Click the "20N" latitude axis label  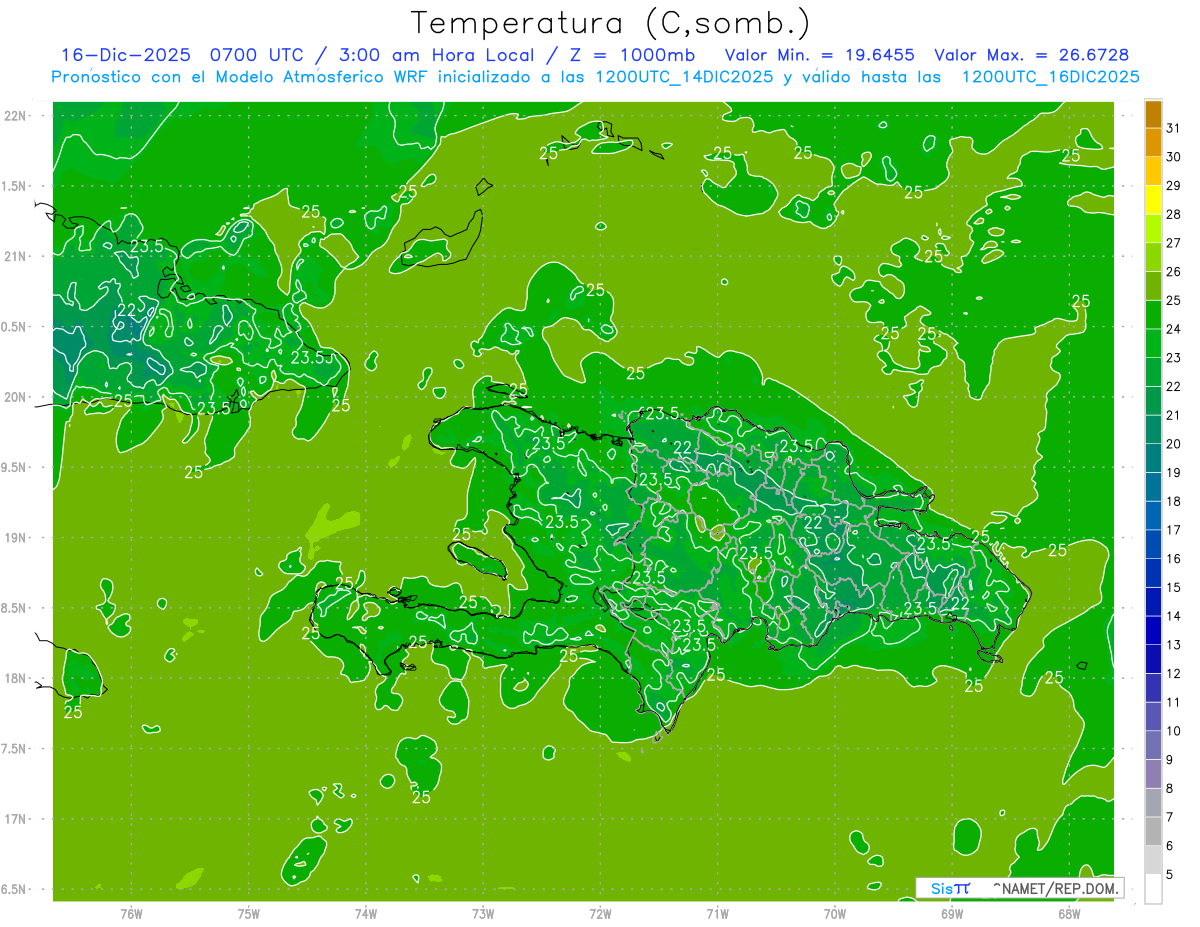(x=16, y=397)
